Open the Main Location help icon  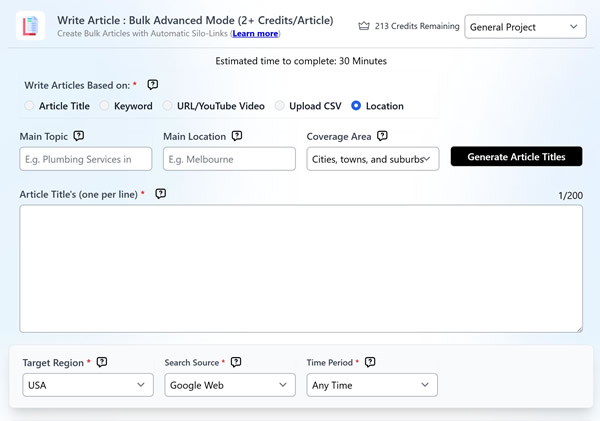pyautogui.click(x=237, y=136)
